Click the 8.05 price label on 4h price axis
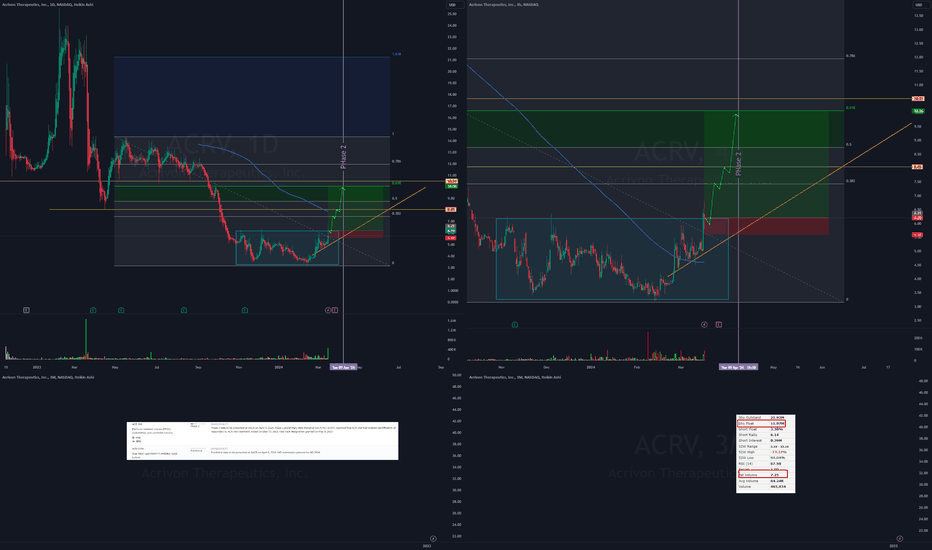932x550 pixels. 918,167
